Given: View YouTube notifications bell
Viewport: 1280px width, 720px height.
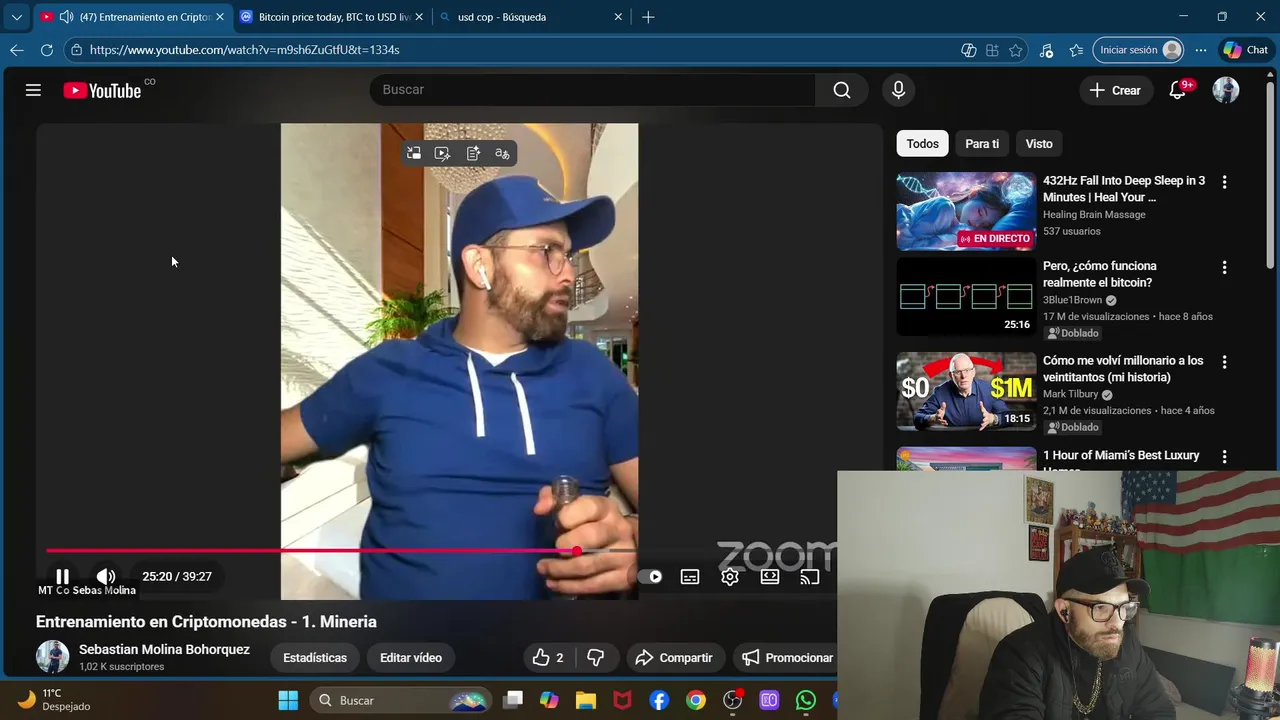Looking at the screenshot, I should 1178,90.
